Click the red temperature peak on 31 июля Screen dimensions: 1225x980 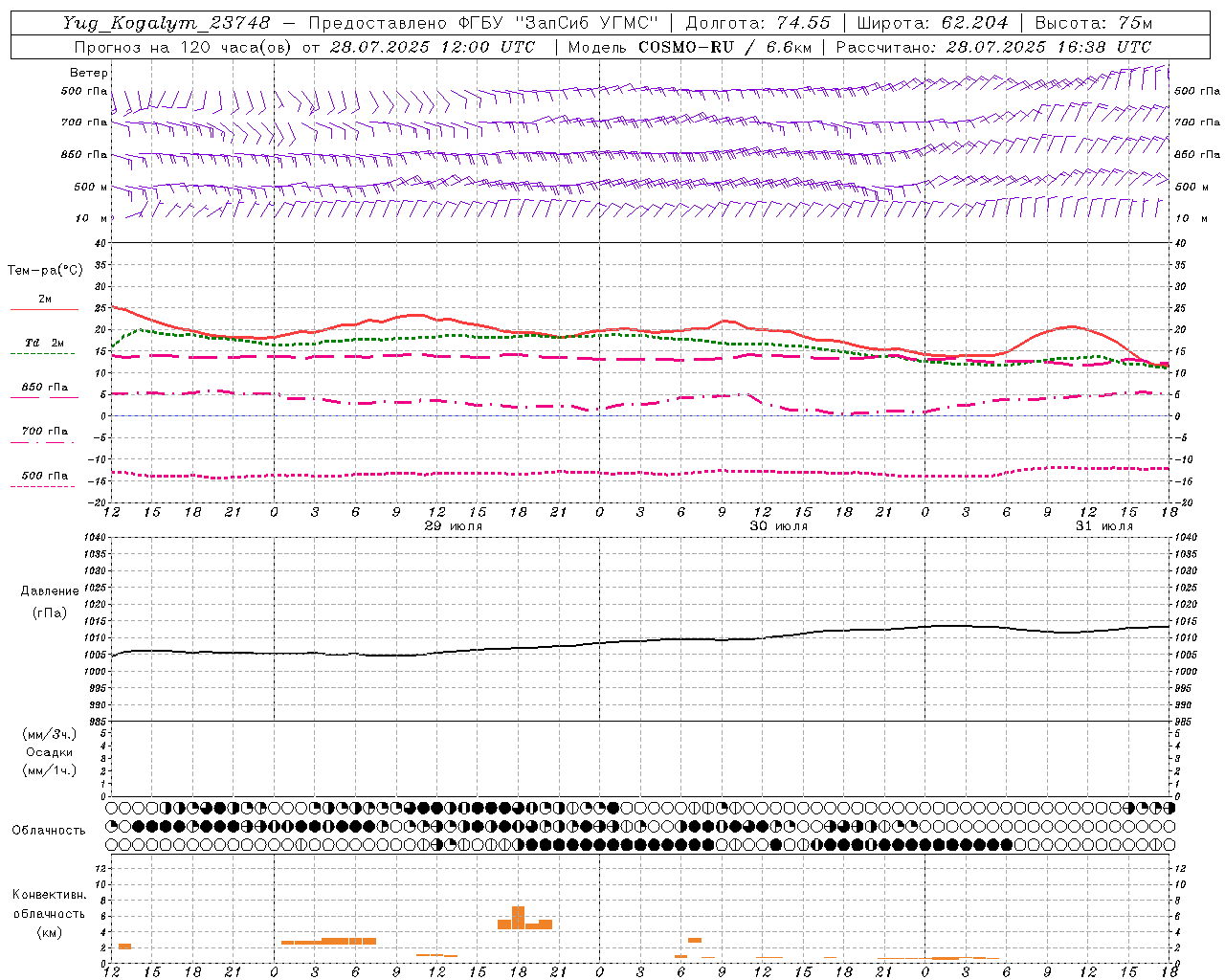coord(1071,327)
